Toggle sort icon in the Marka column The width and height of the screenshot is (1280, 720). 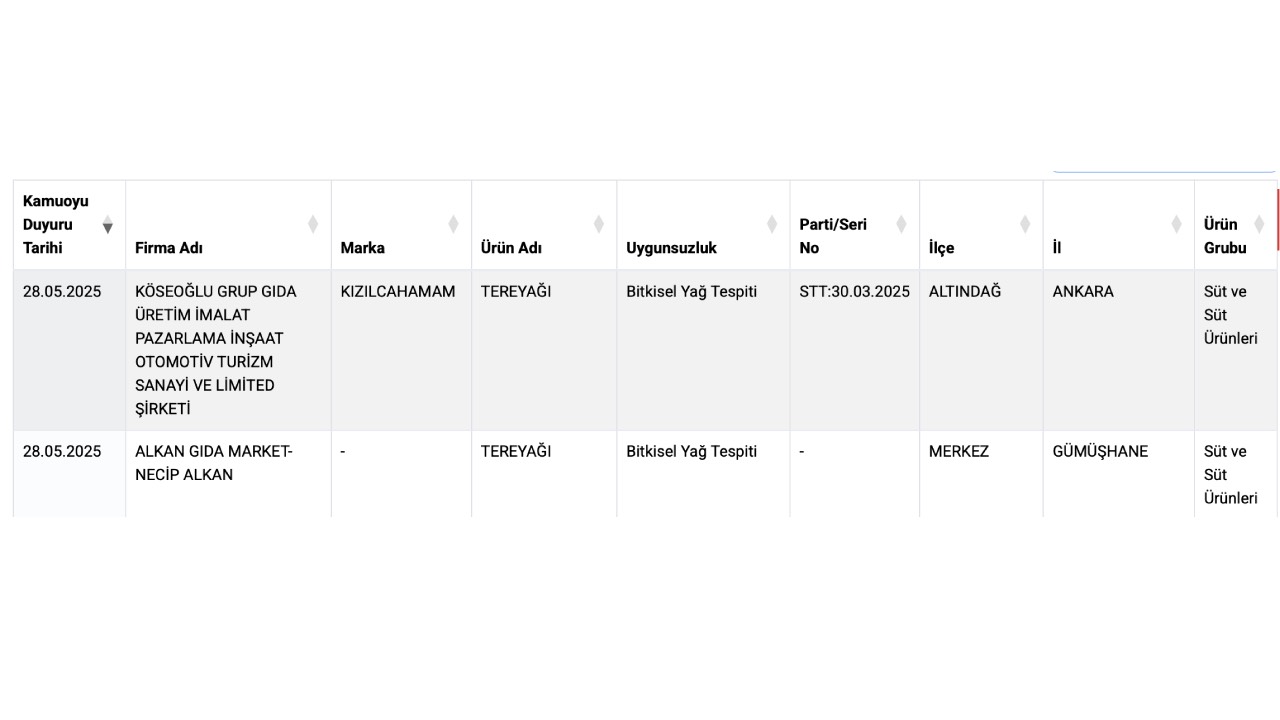pyautogui.click(x=453, y=224)
